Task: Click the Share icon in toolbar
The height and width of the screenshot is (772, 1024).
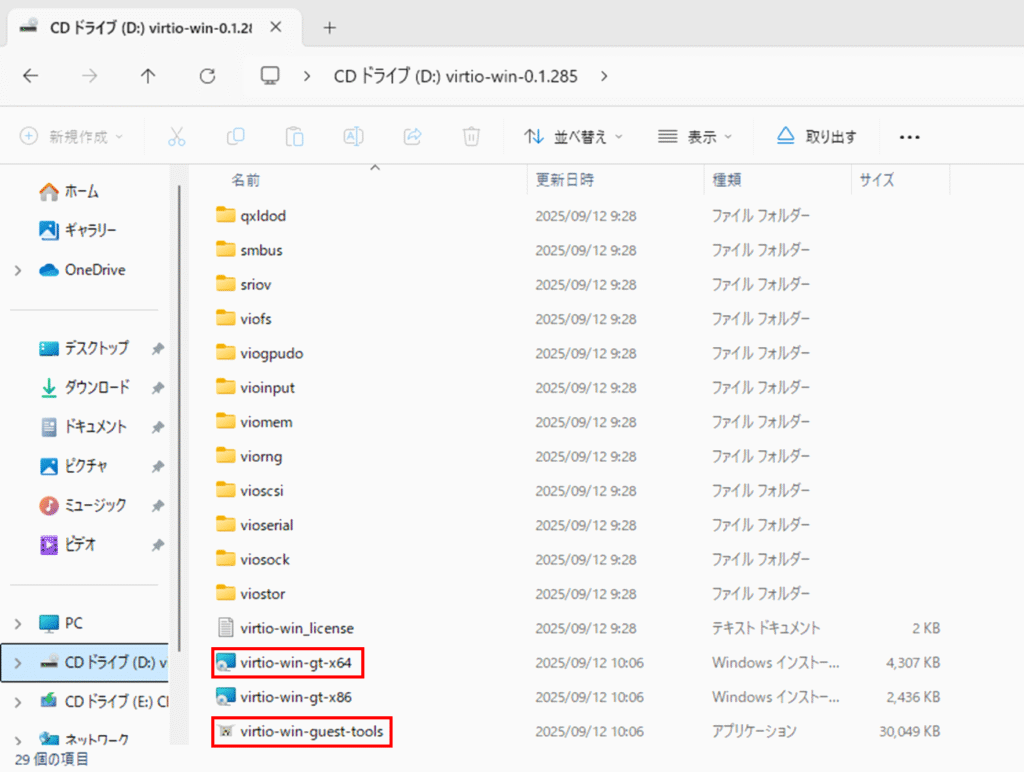Action: click(x=412, y=136)
